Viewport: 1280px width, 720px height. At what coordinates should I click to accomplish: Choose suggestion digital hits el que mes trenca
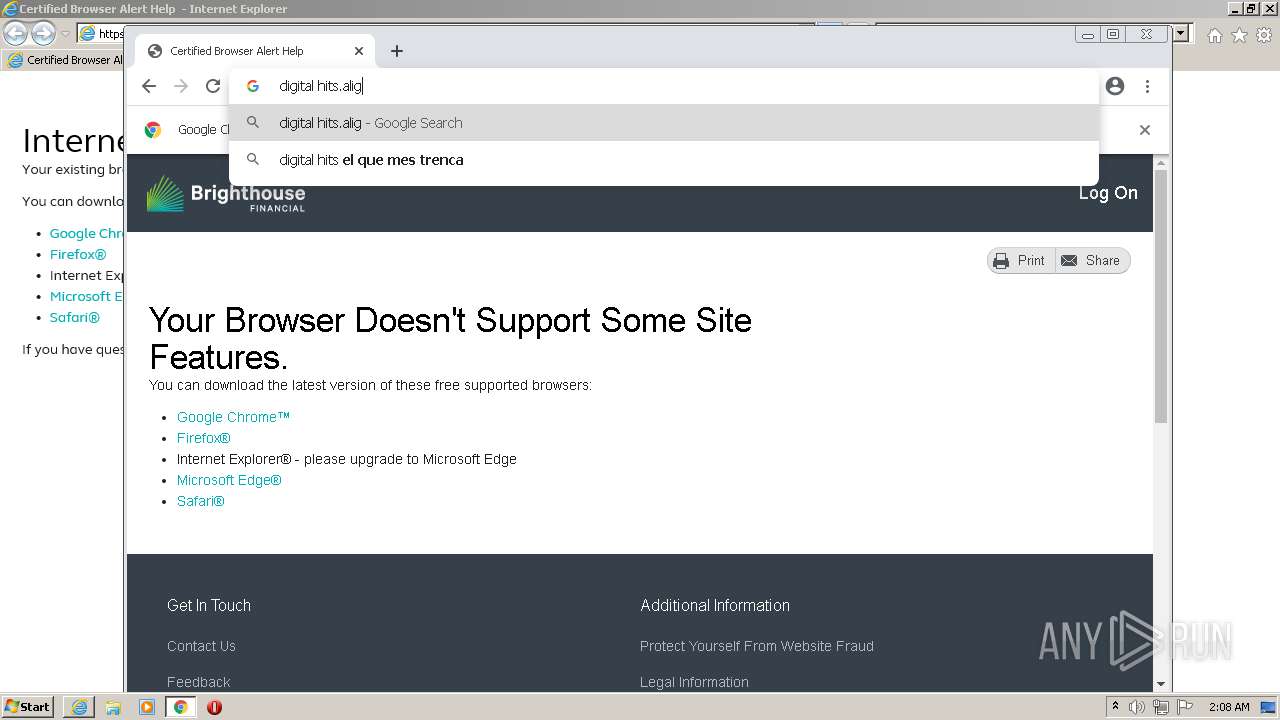click(664, 160)
